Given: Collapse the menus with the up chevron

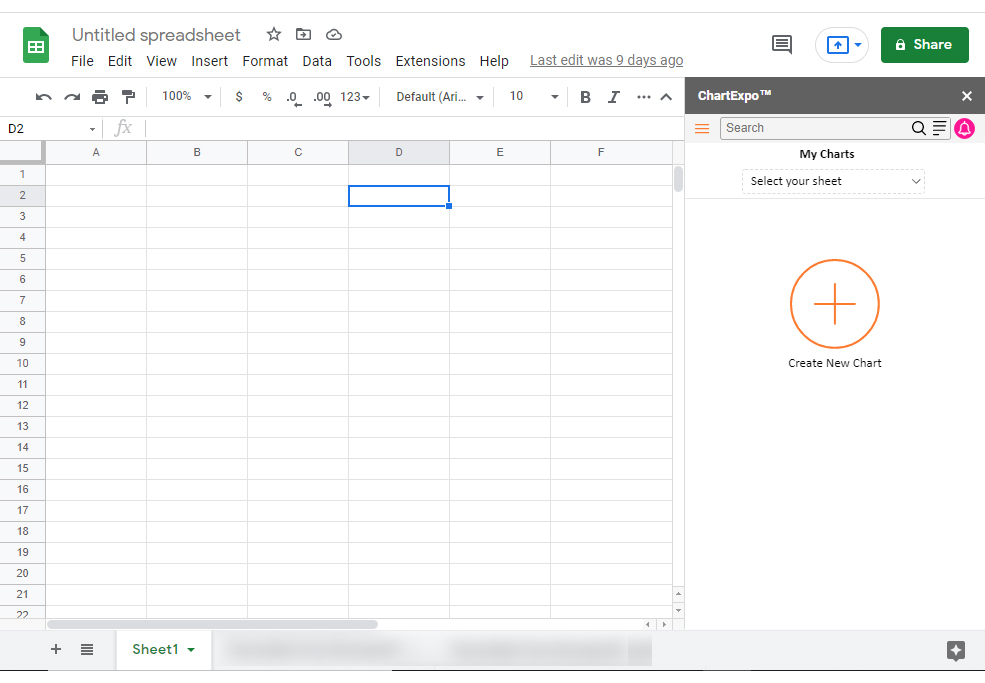Looking at the screenshot, I should coord(667,97).
